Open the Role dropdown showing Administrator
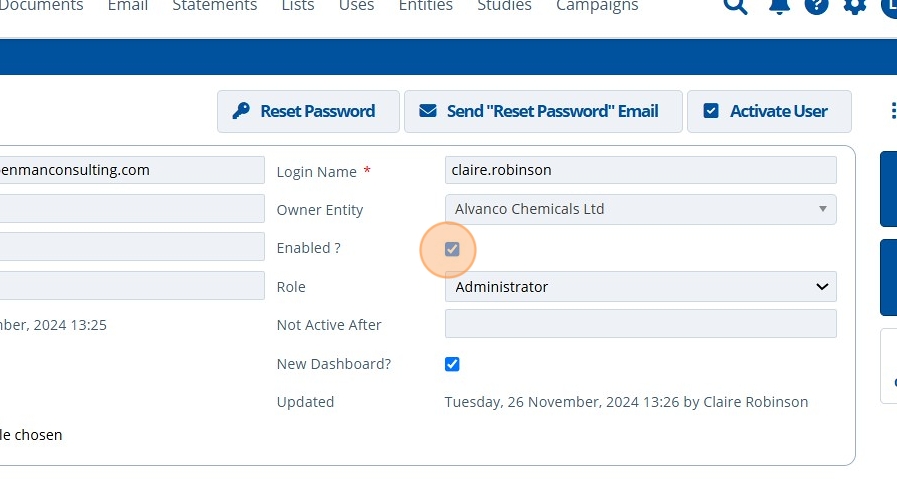This screenshot has width=897, height=501. (640, 287)
